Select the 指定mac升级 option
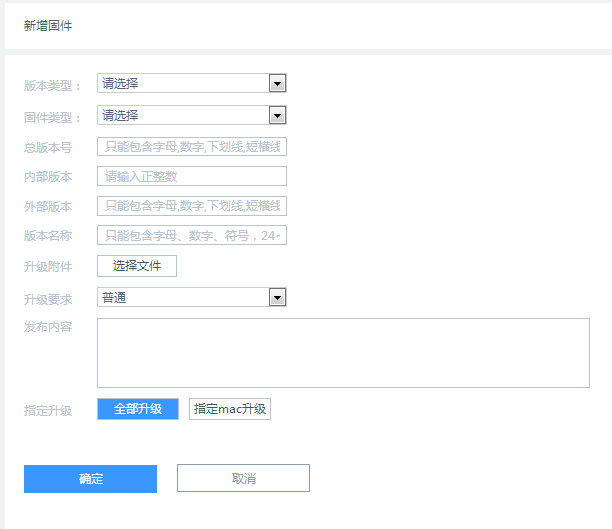This screenshot has height=529, width=612. (x=230, y=409)
